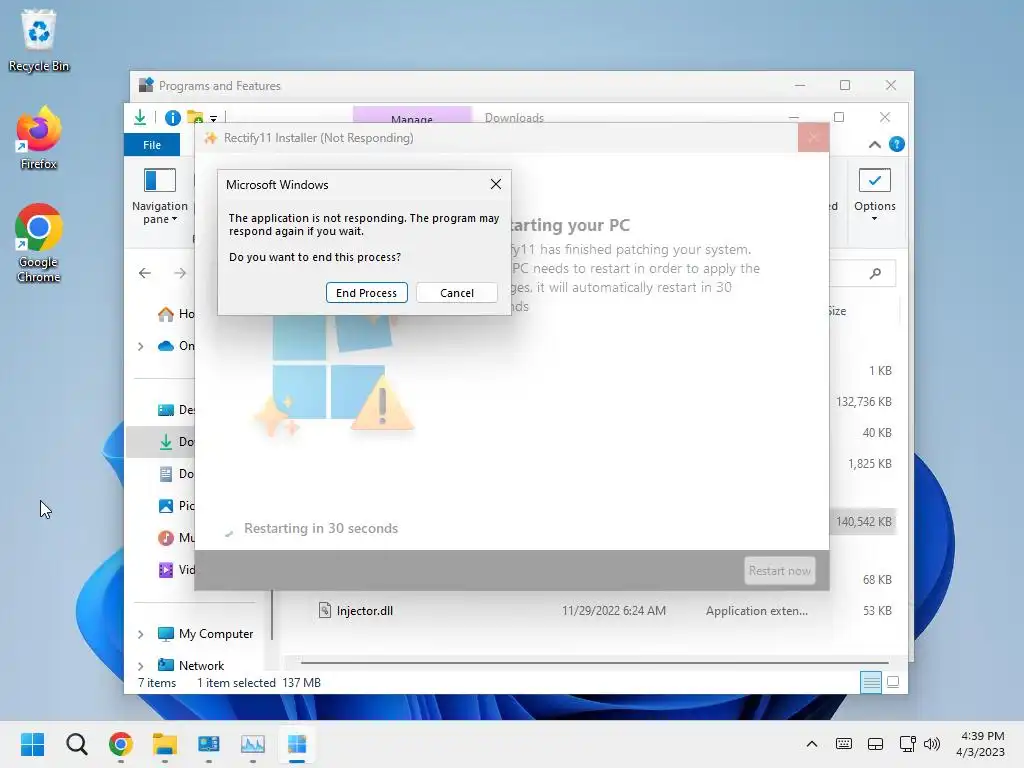Select the Manage ribbon tab
1024x768 pixels.
412,116
